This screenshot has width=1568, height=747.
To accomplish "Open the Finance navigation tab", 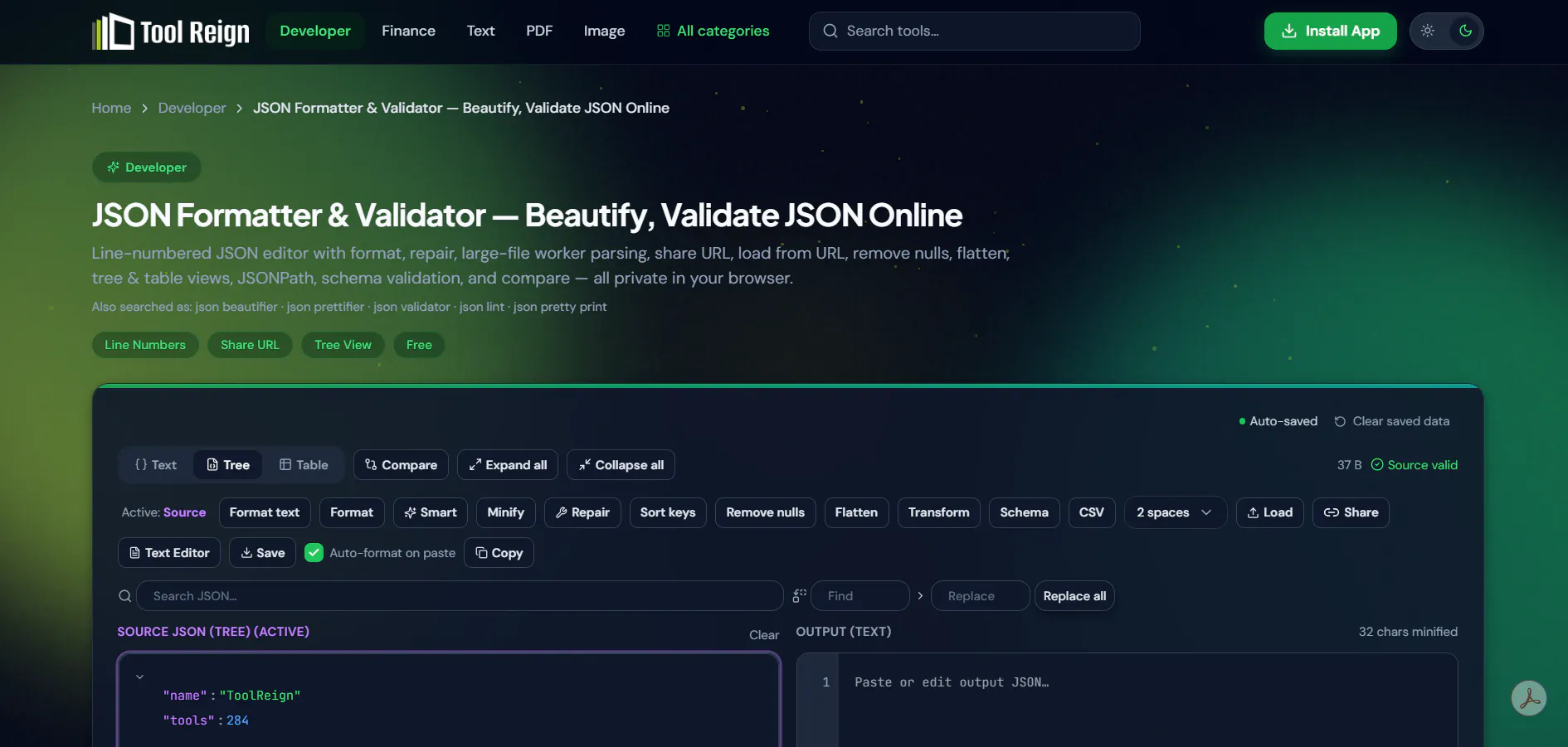I will point(408,31).
